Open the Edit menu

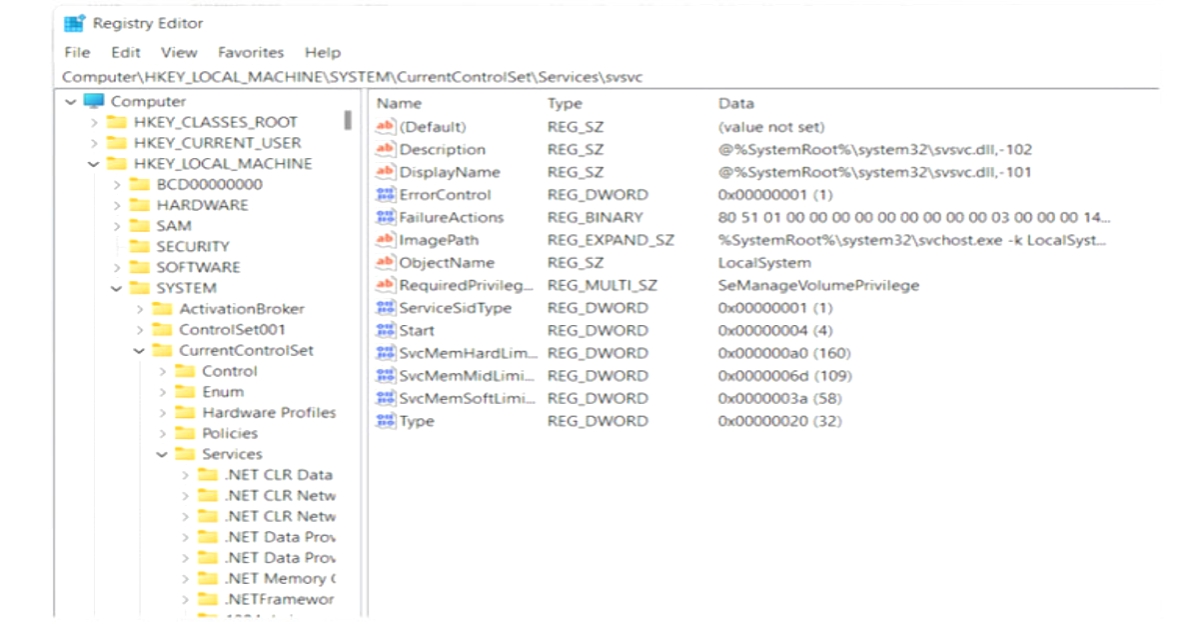tap(126, 52)
